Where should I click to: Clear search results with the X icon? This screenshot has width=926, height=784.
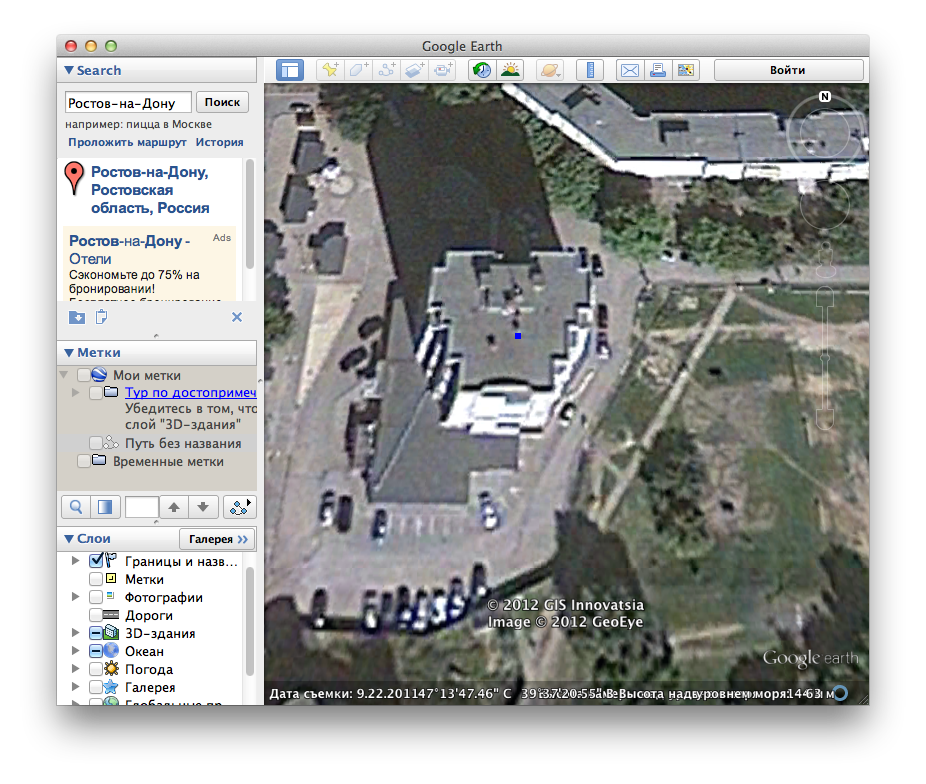[237, 317]
